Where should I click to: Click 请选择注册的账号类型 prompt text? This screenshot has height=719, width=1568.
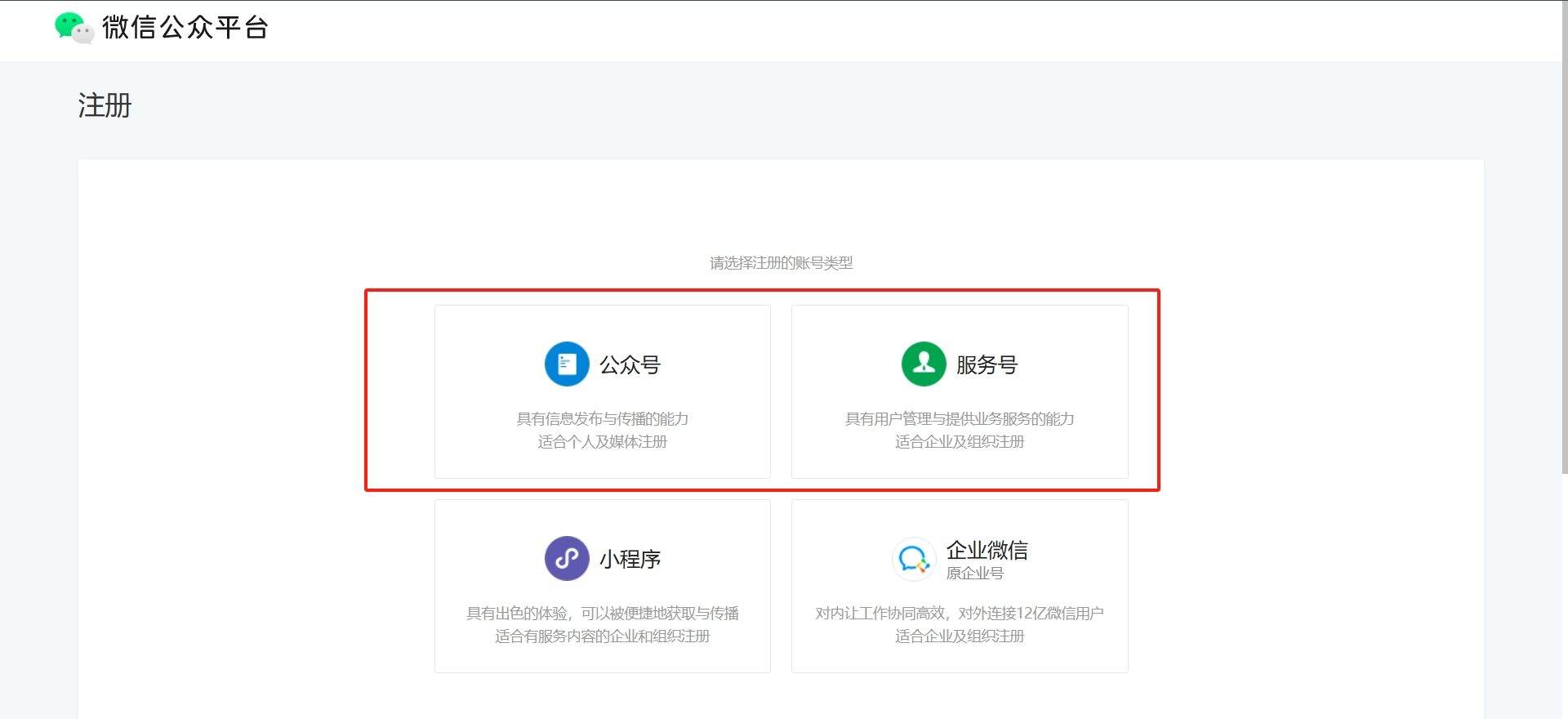pos(781,262)
